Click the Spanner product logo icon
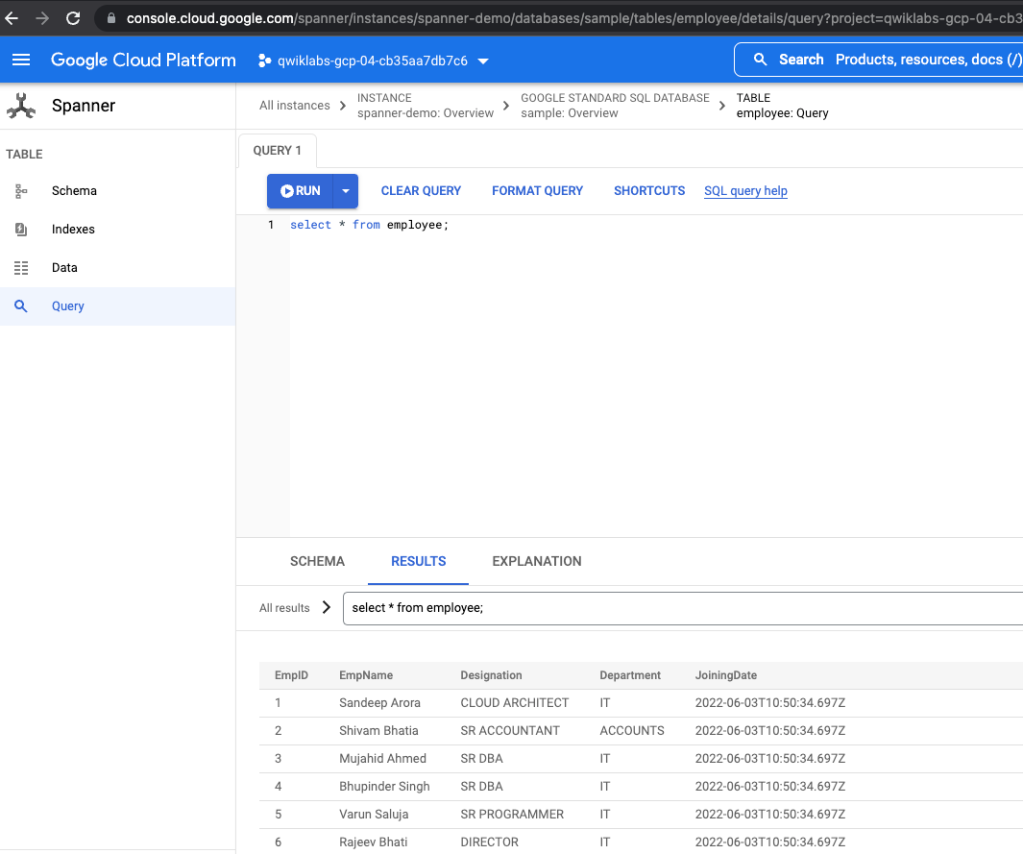The image size is (1023, 854). [x=21, y=106]
